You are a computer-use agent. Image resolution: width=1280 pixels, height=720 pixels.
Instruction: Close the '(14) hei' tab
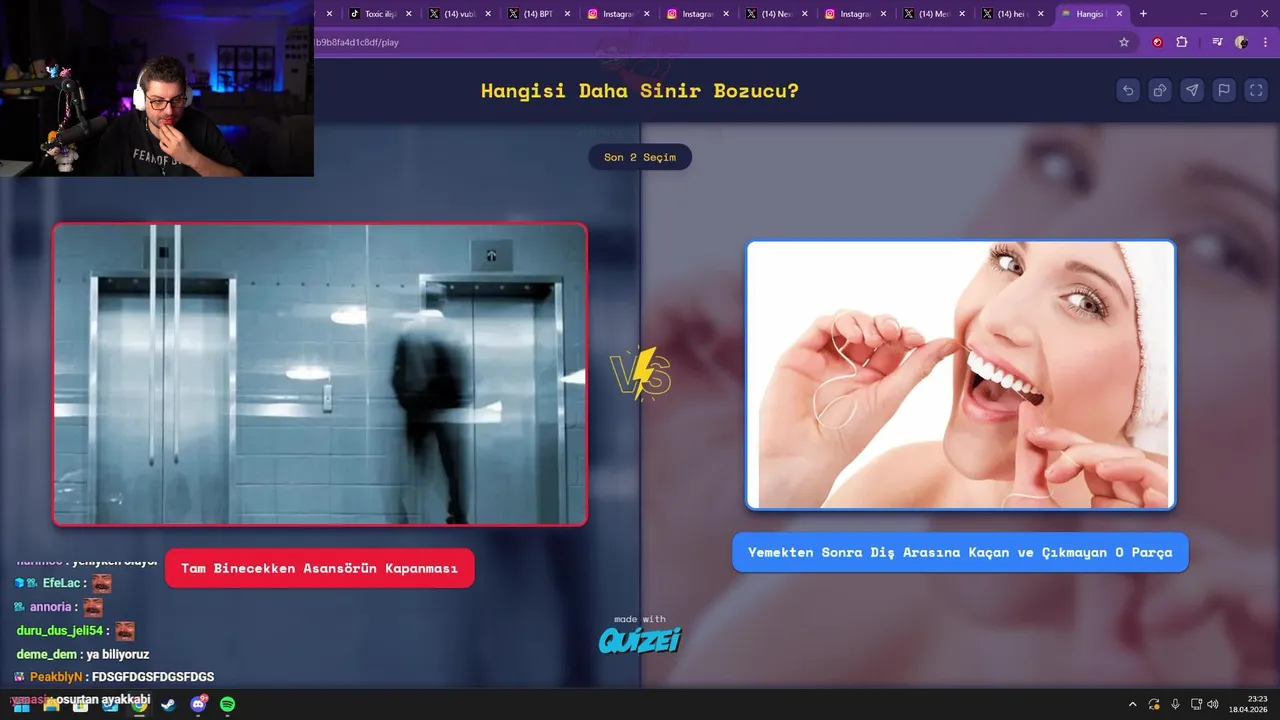pos(1041,14)
